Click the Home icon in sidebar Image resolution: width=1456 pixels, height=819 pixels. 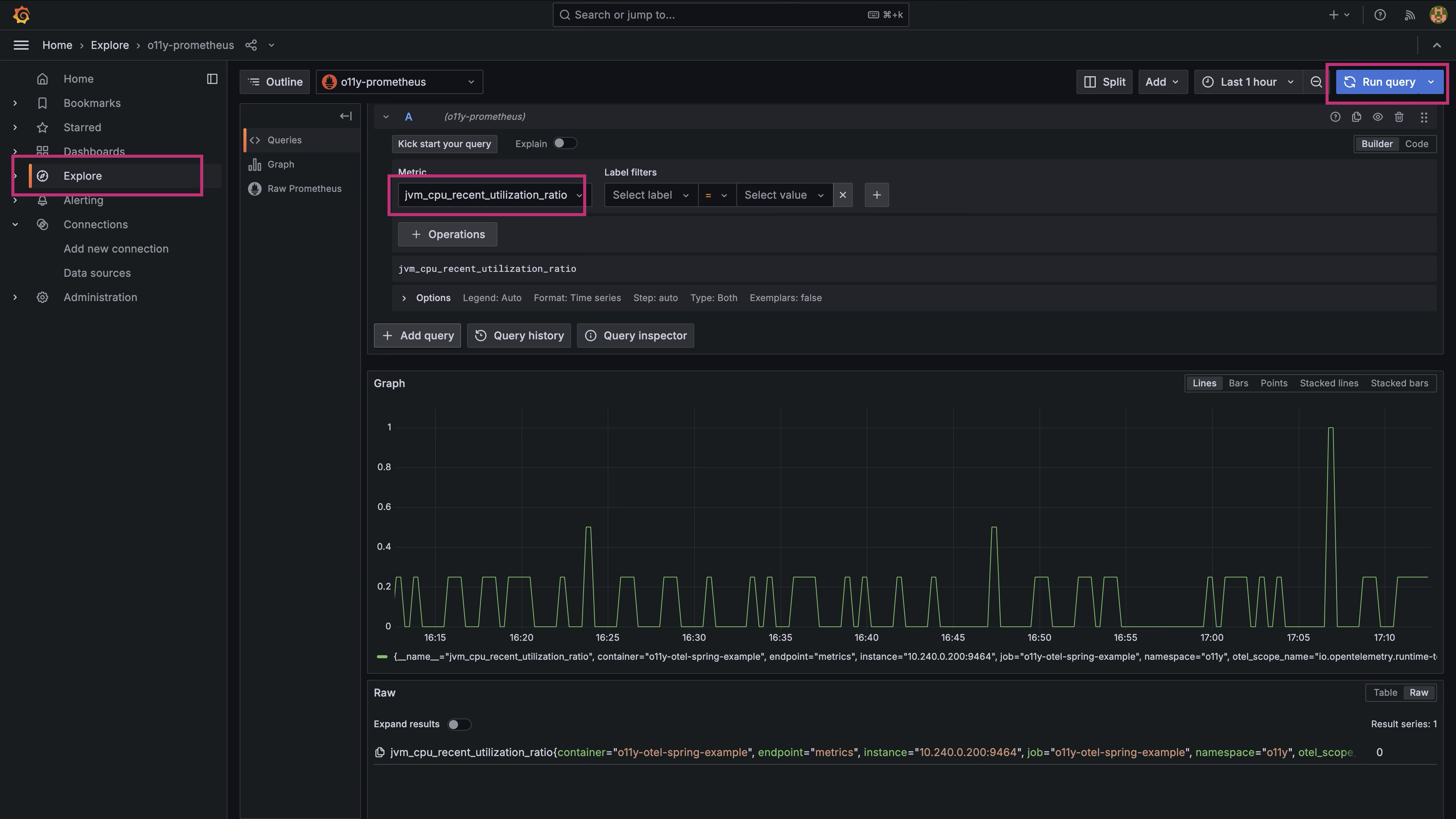click(42, 79)
